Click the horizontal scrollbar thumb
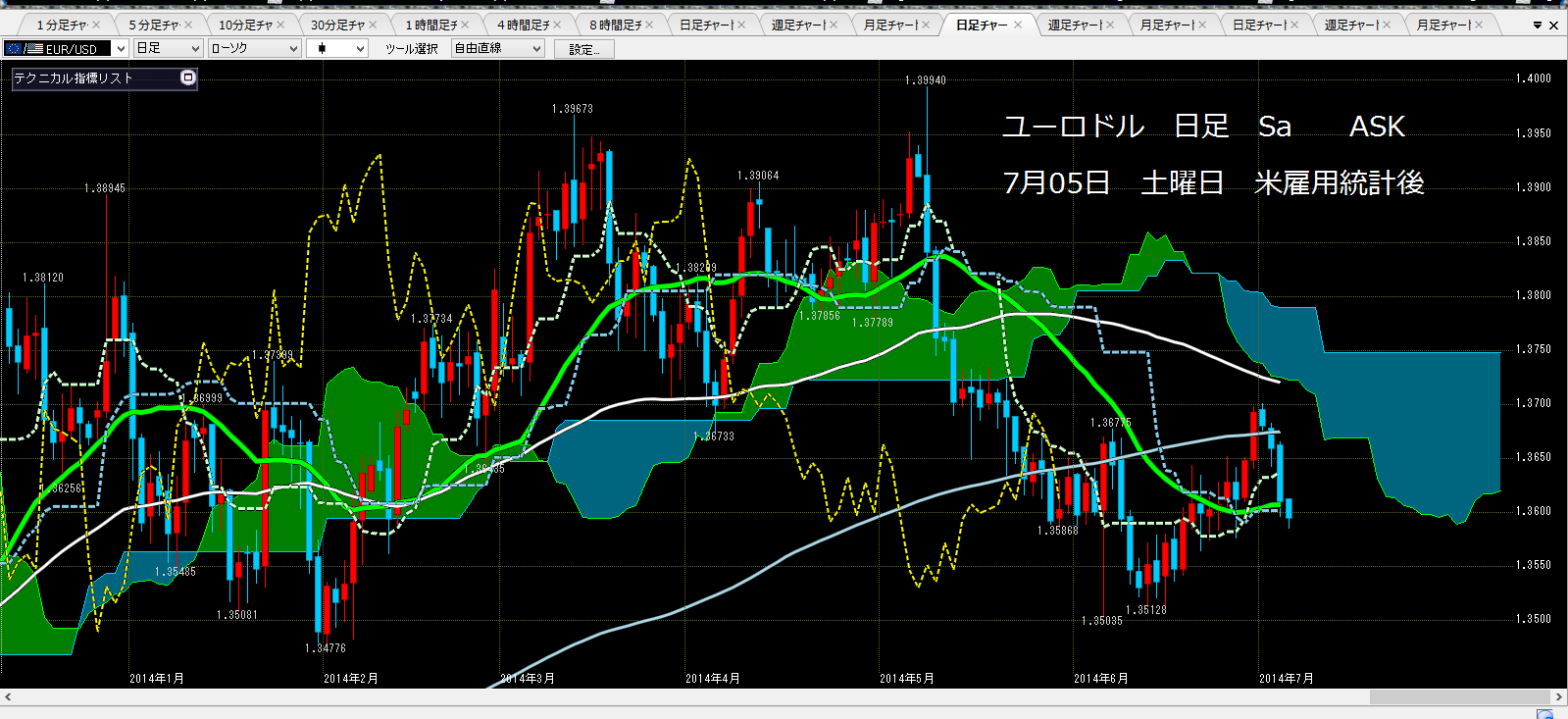1568x719 pixels. click(1460, 697)
